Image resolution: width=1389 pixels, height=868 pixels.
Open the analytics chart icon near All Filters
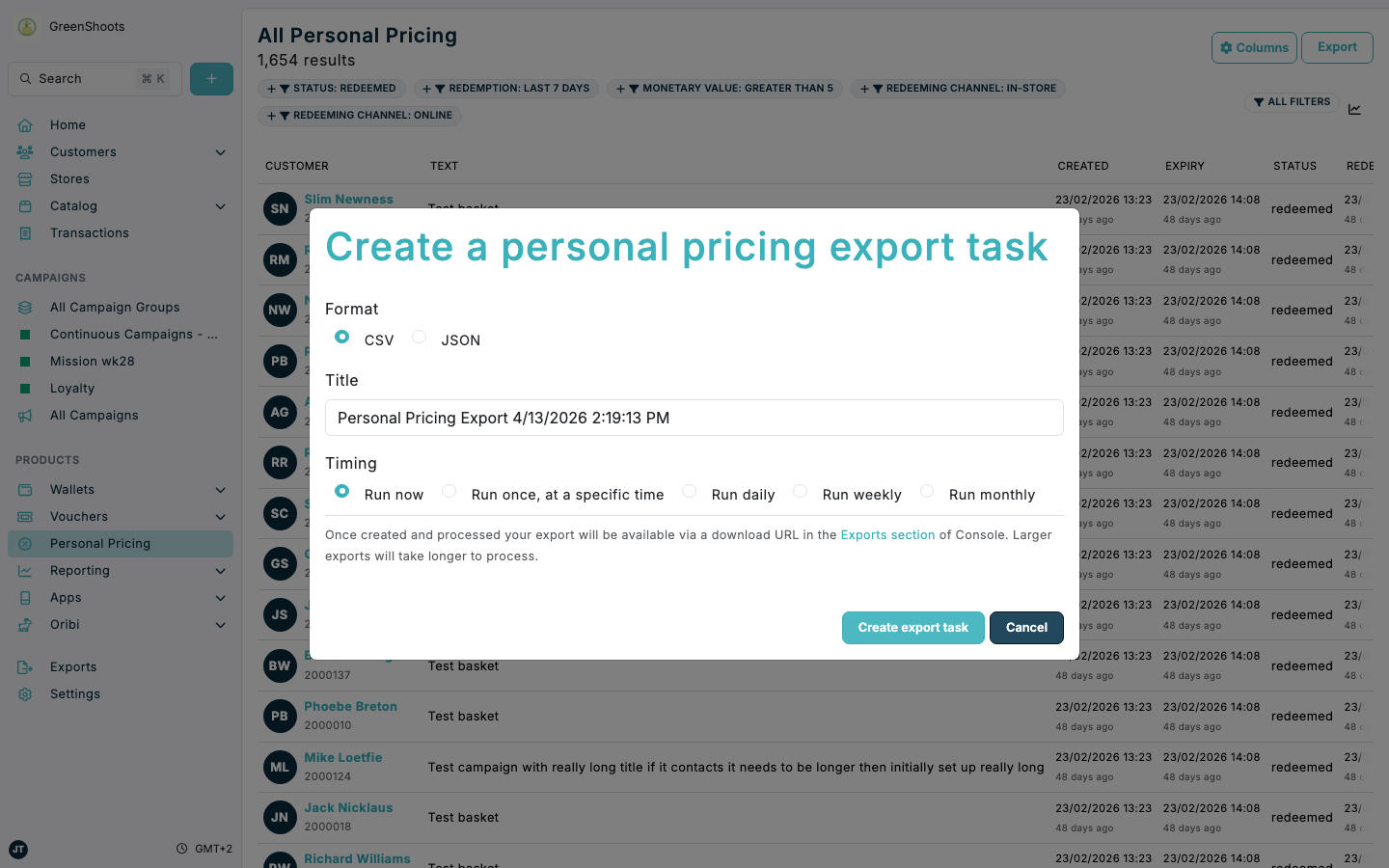1354,109
